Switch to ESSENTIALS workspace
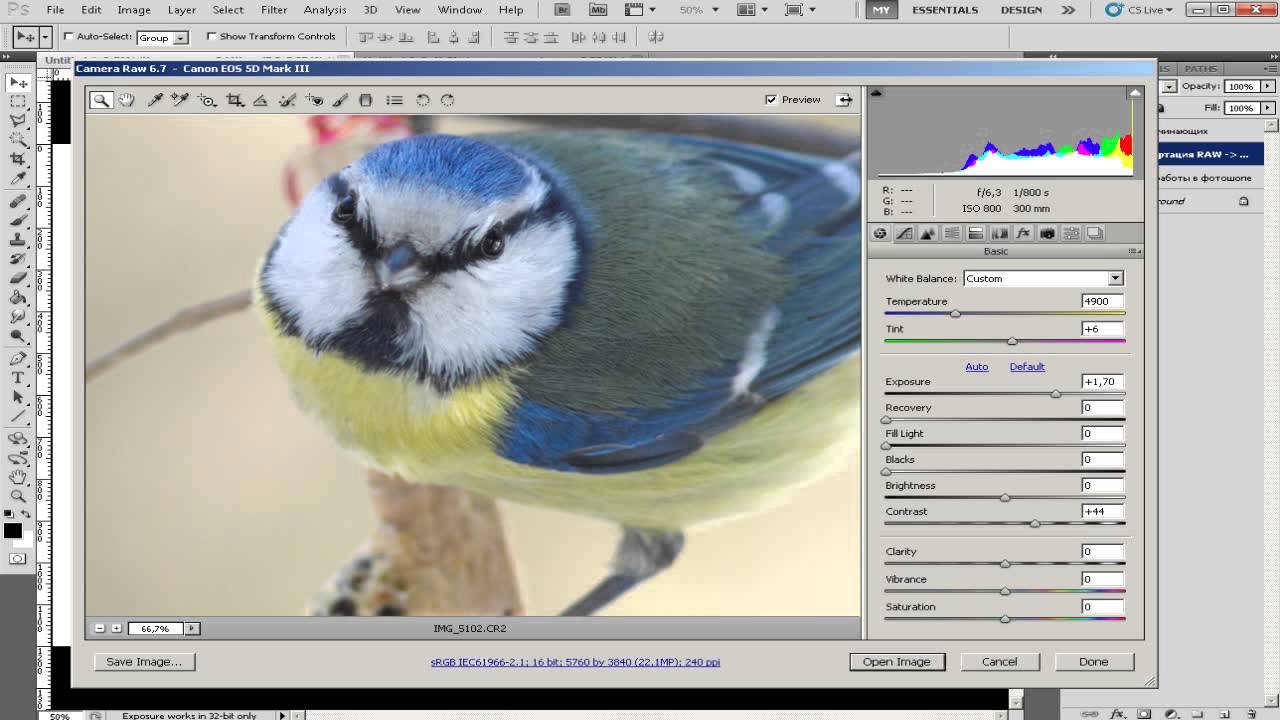Image resolution: width=1280 pixels, height=720 pixels. tap(945, 10)
